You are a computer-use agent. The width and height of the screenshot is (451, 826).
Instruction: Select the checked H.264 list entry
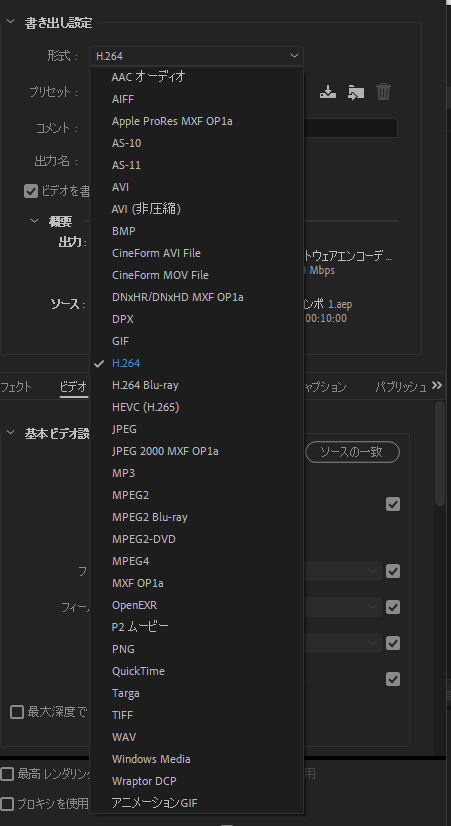196,363
